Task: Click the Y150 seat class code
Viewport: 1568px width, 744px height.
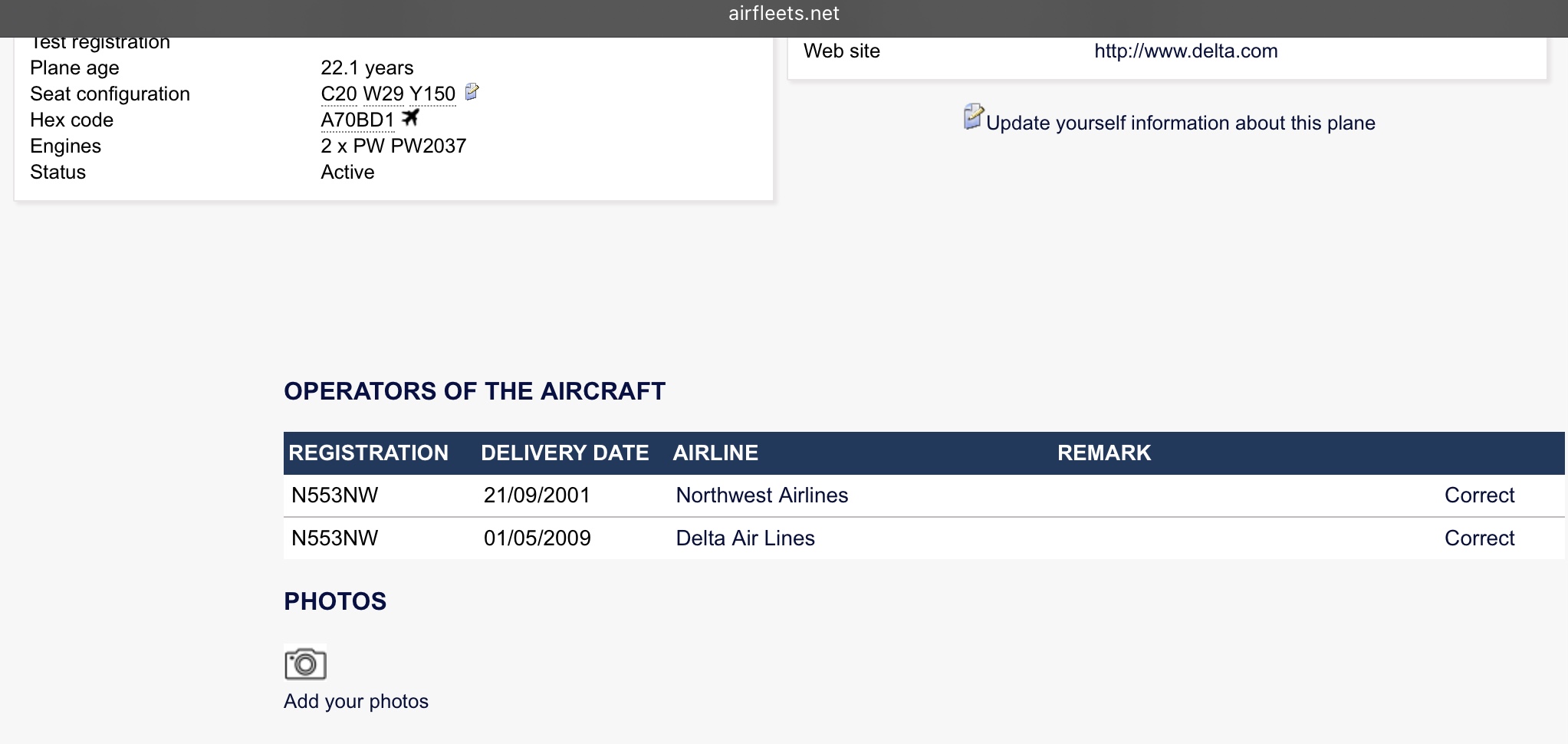Action: (x=432, y=94)
